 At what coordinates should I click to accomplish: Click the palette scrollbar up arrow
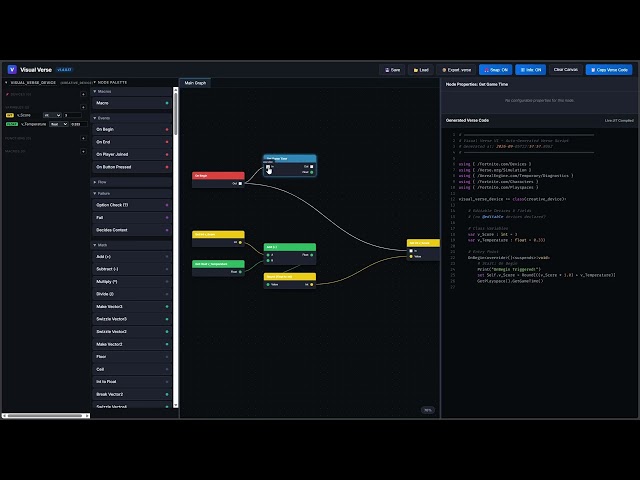pos(176,89)
